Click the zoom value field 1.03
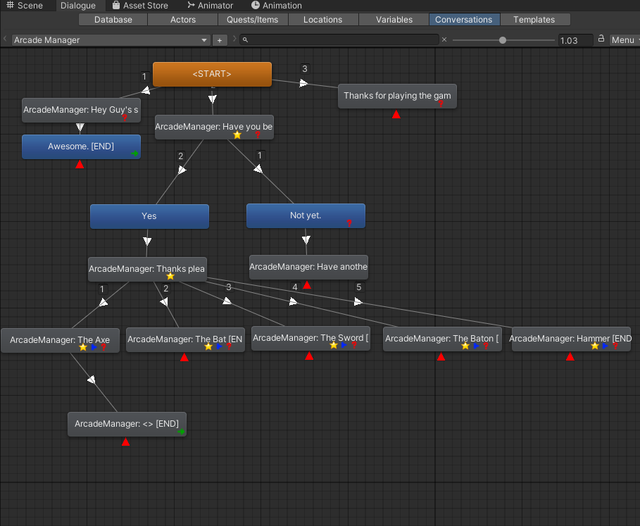This screenshot has height=526, width=640. pos(575,40)
